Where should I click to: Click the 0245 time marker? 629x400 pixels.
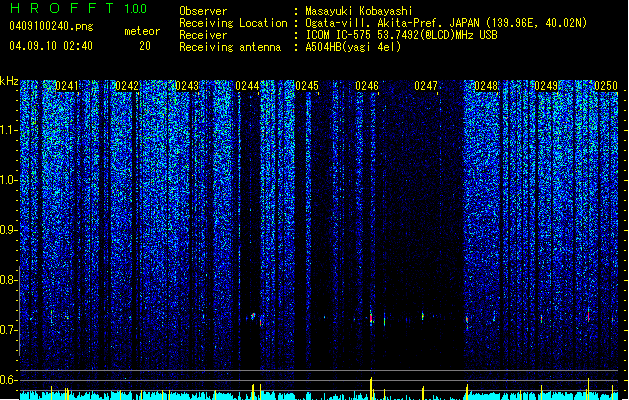click(307, 86)
